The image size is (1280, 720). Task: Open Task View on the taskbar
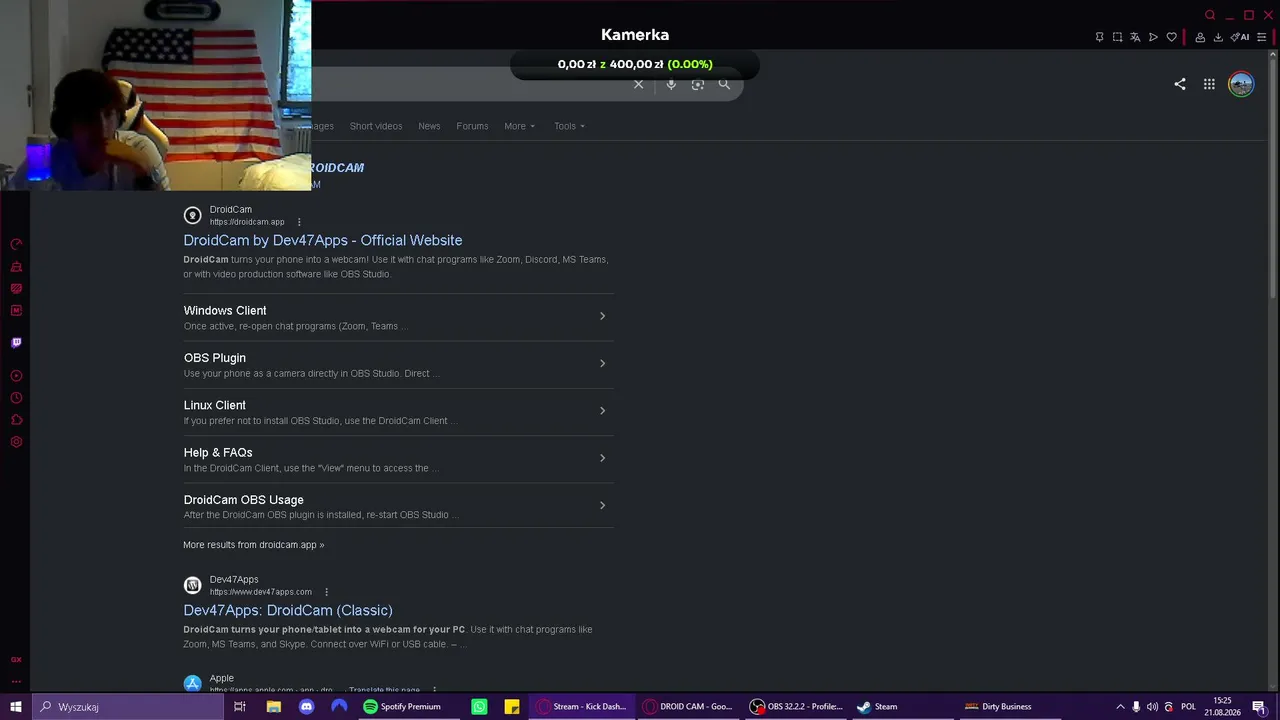pos(240,707)
